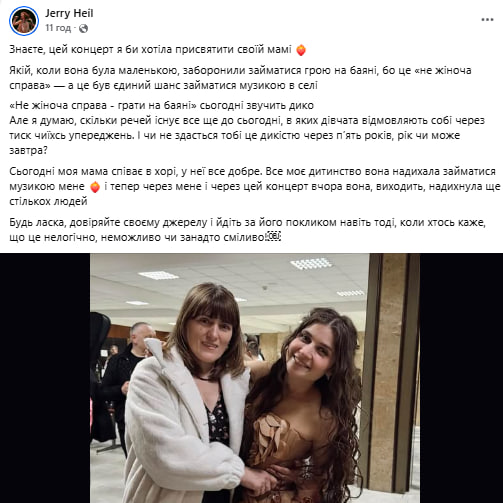Click the paragraph starting "Сьогодні моя мама"
The image size is (503, 503).
255,186
